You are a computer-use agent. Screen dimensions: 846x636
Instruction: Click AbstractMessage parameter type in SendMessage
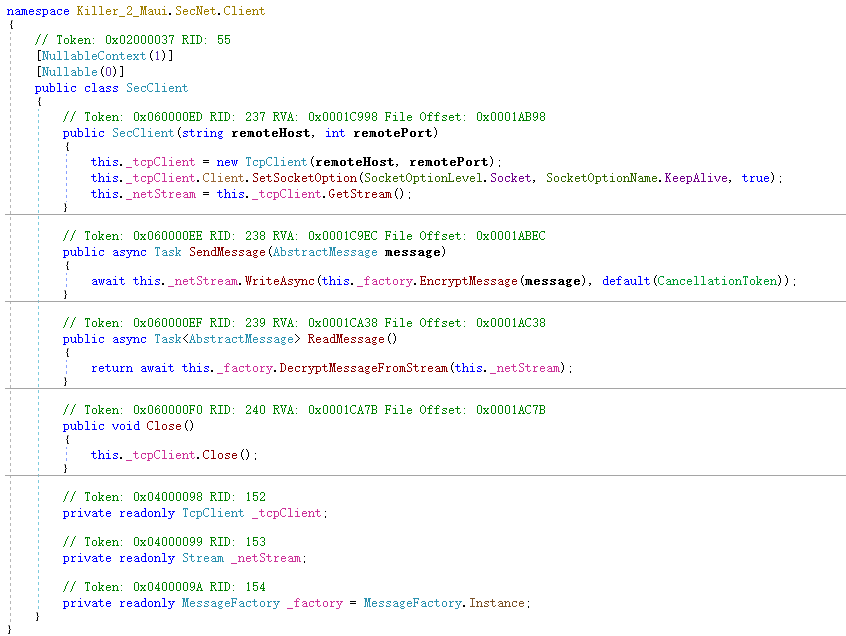[325, 252]
